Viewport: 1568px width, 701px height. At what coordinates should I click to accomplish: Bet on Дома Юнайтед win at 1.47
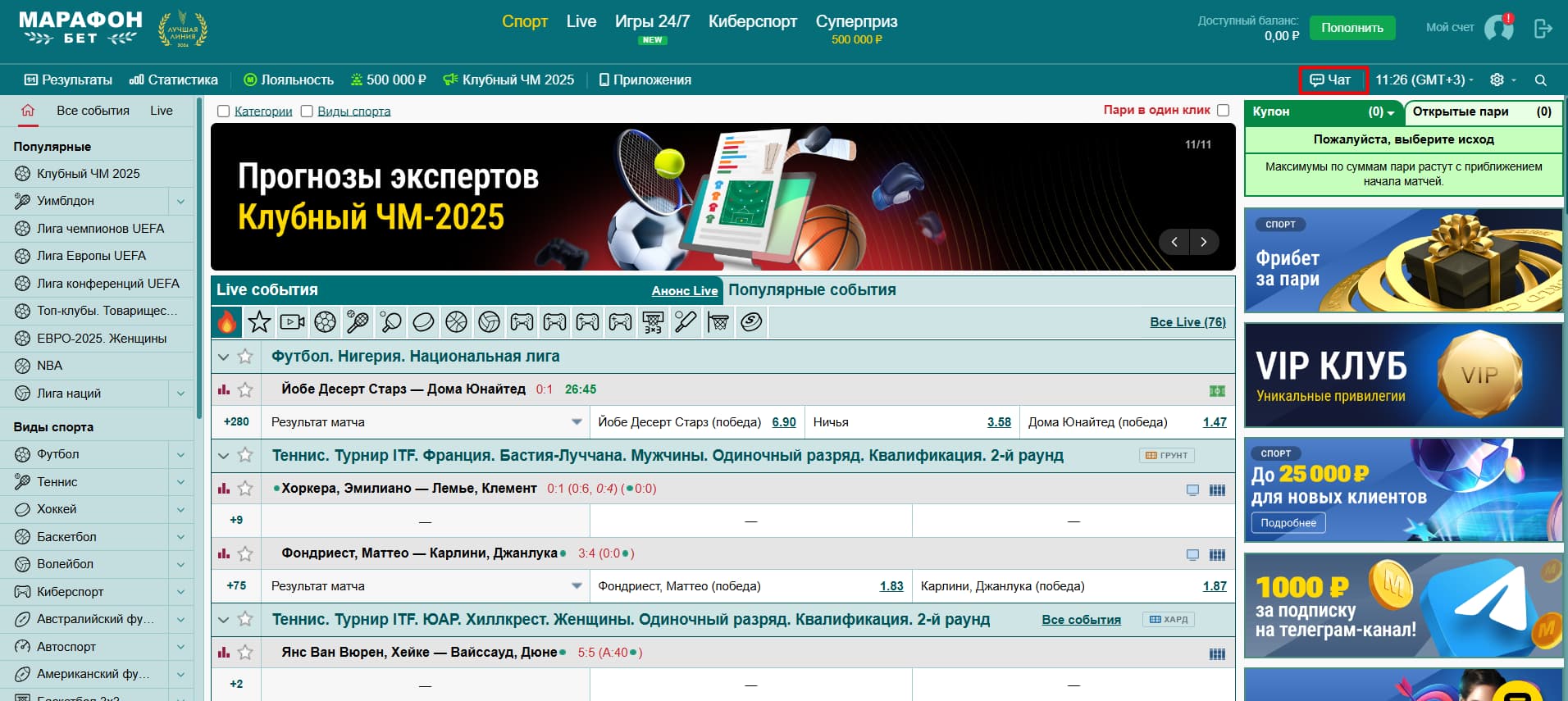coord(1215,422)
